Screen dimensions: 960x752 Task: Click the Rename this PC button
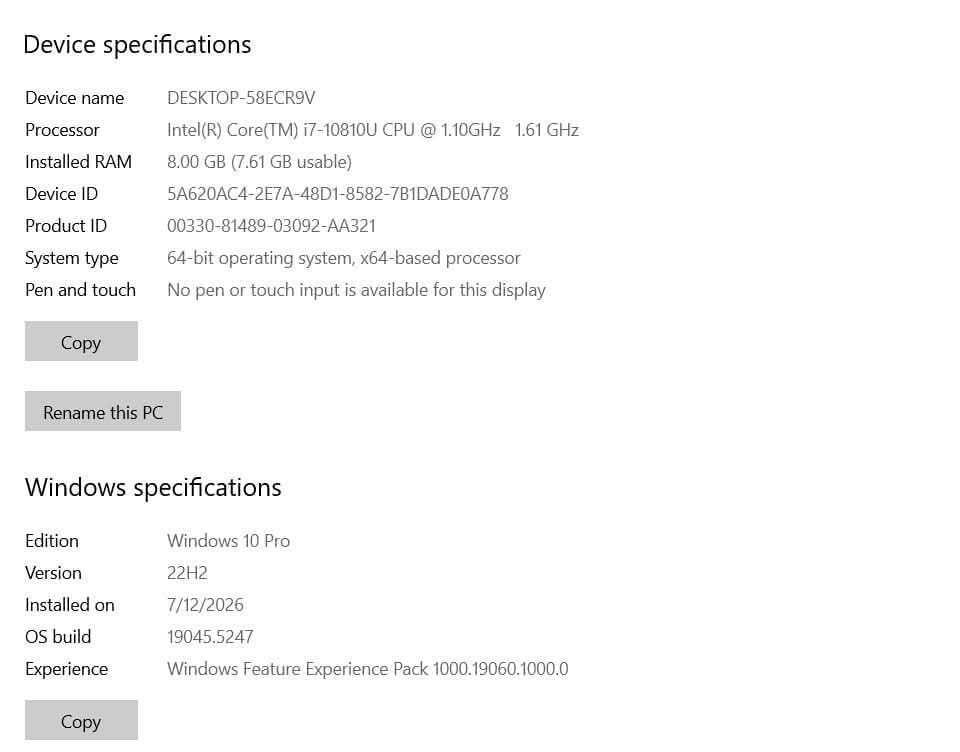[x=103, y=412]
